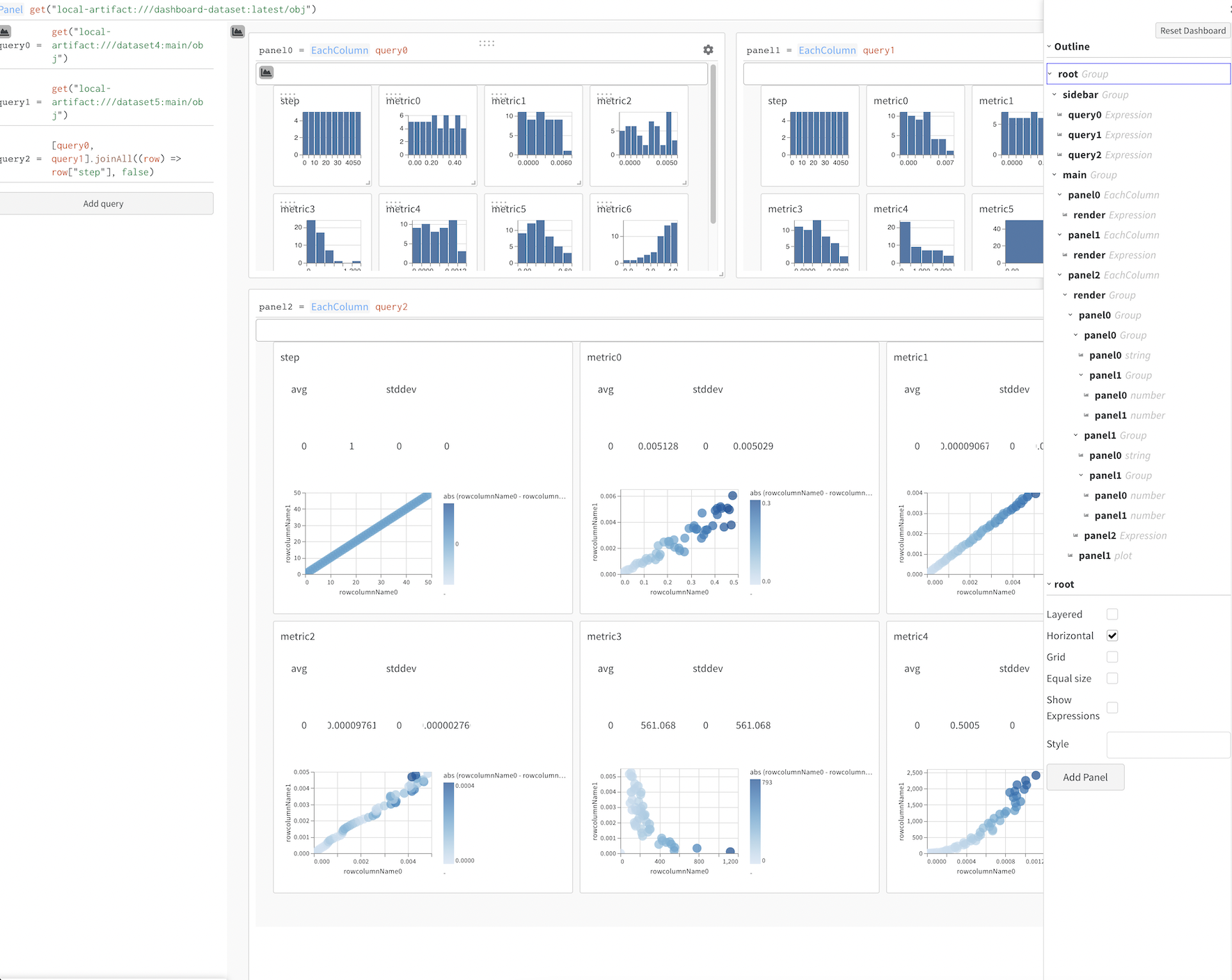The height and width of the screenshot is (980, 1232).
Task: Click the query2 joinAll expression in sidebar
Action: click(116, 159)
